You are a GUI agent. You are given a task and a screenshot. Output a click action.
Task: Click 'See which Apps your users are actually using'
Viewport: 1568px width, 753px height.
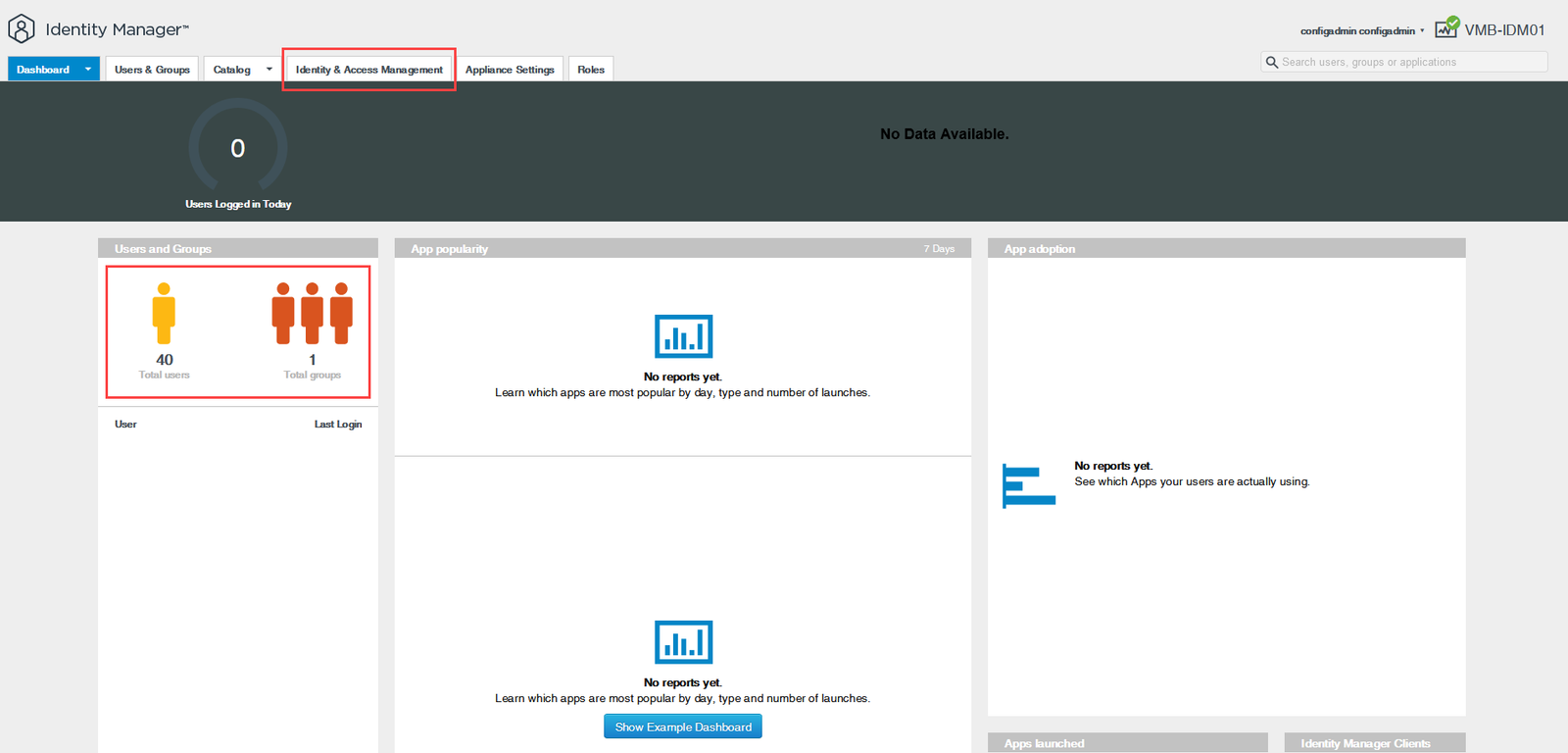[x=1192, y=481]
